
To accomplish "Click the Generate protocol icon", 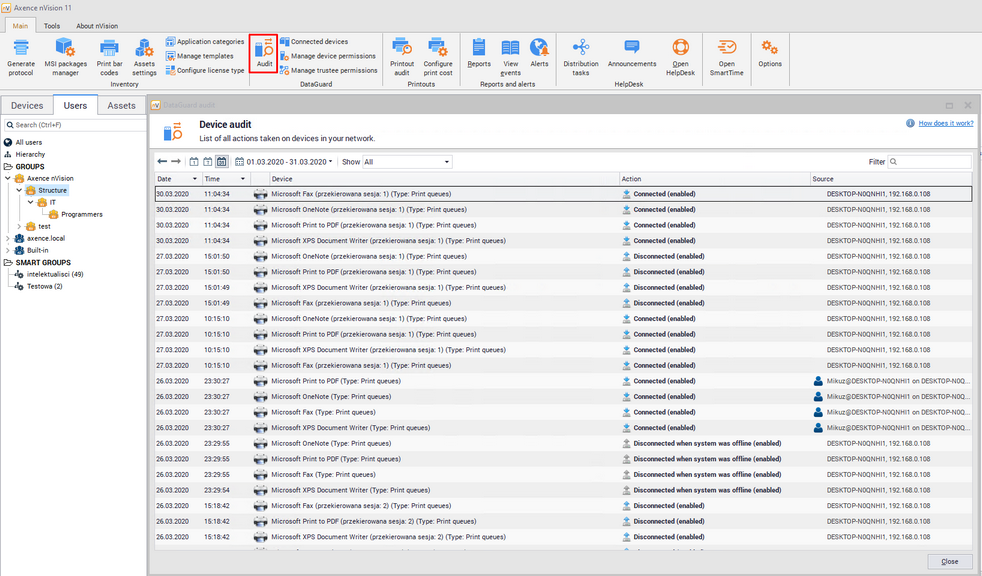I will point(20,55).
